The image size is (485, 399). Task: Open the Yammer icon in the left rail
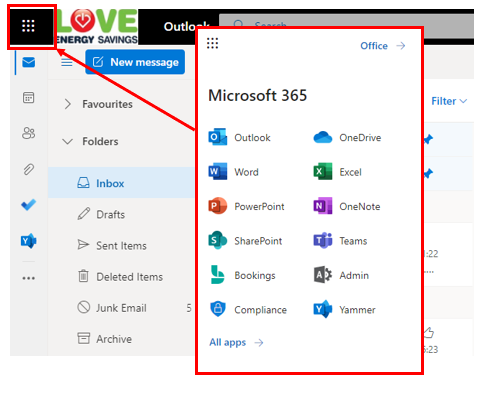pos(29,241)
